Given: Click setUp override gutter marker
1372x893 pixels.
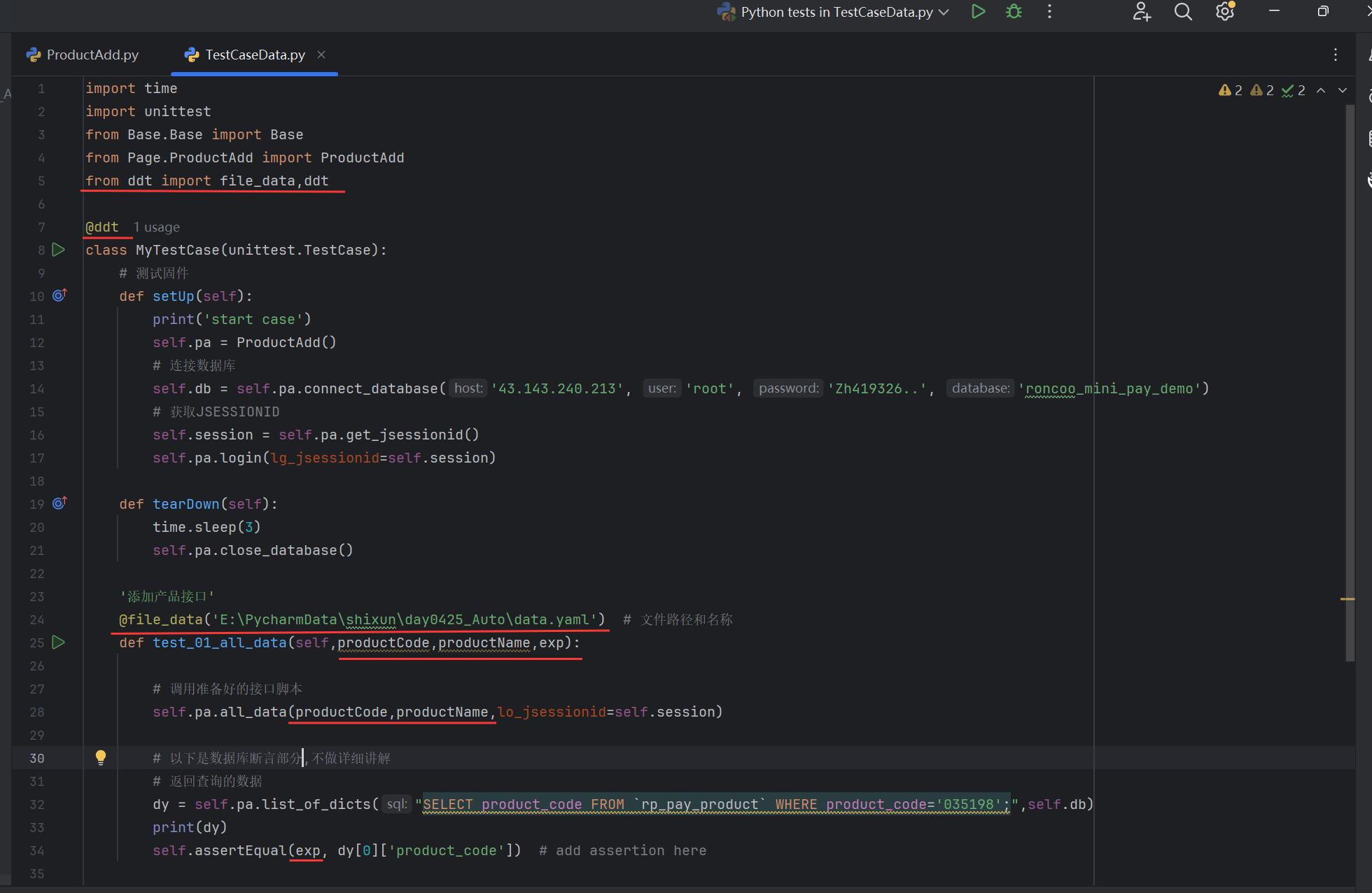Looking at the screenshot, I should [59, 295].
